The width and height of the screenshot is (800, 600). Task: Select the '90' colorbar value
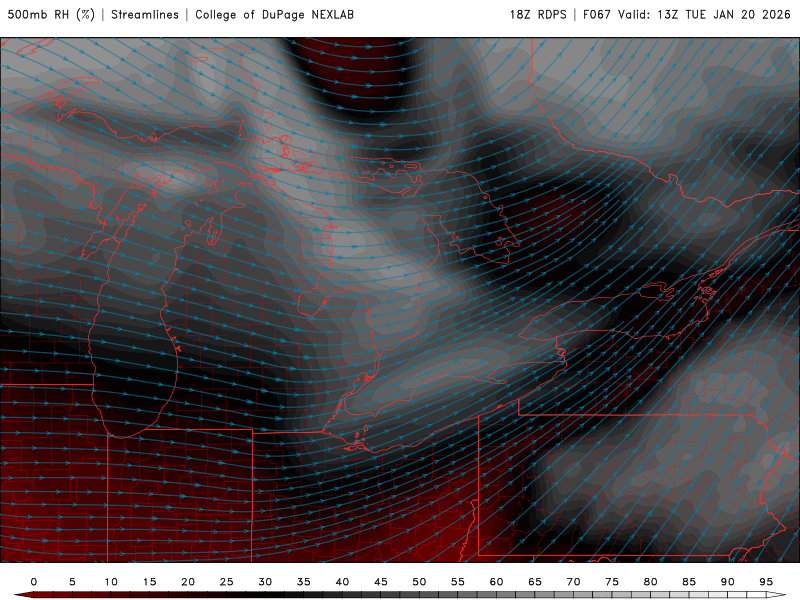[728, 582]
